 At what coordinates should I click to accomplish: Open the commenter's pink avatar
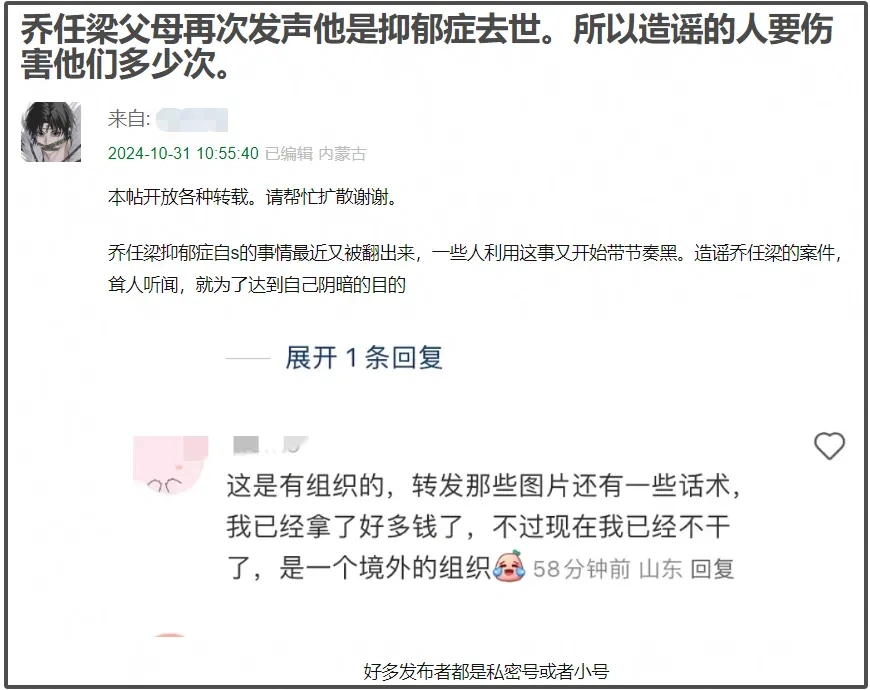tap(171, 465)
